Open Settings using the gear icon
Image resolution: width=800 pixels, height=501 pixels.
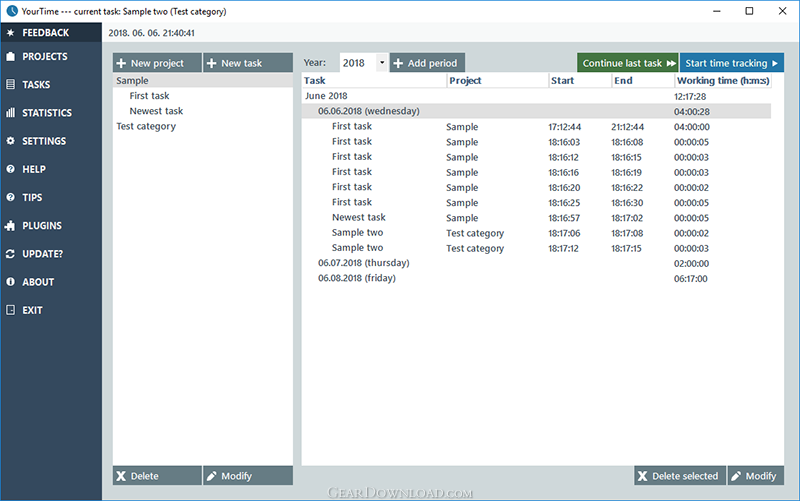10,141
